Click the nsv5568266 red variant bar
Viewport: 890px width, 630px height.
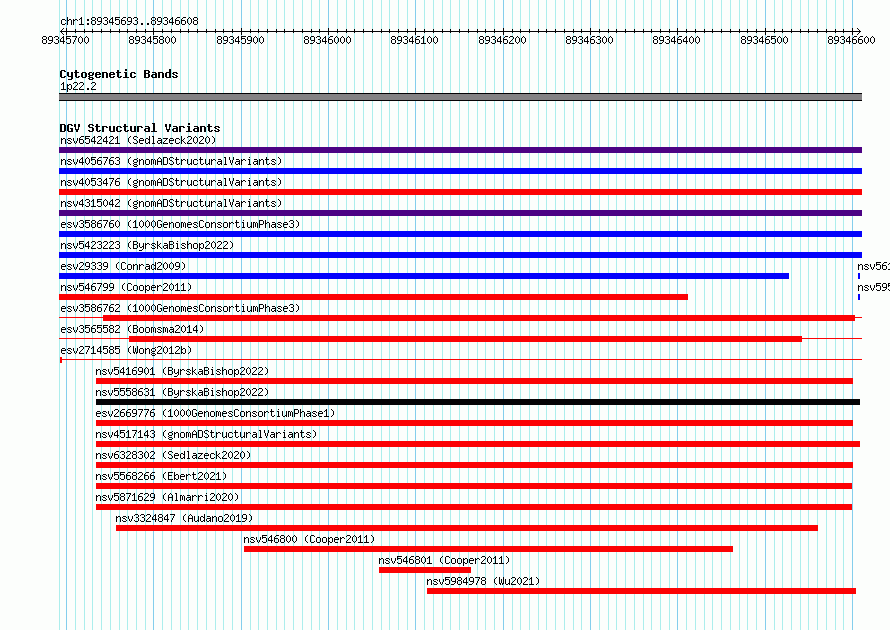click(x=474, y=486)
